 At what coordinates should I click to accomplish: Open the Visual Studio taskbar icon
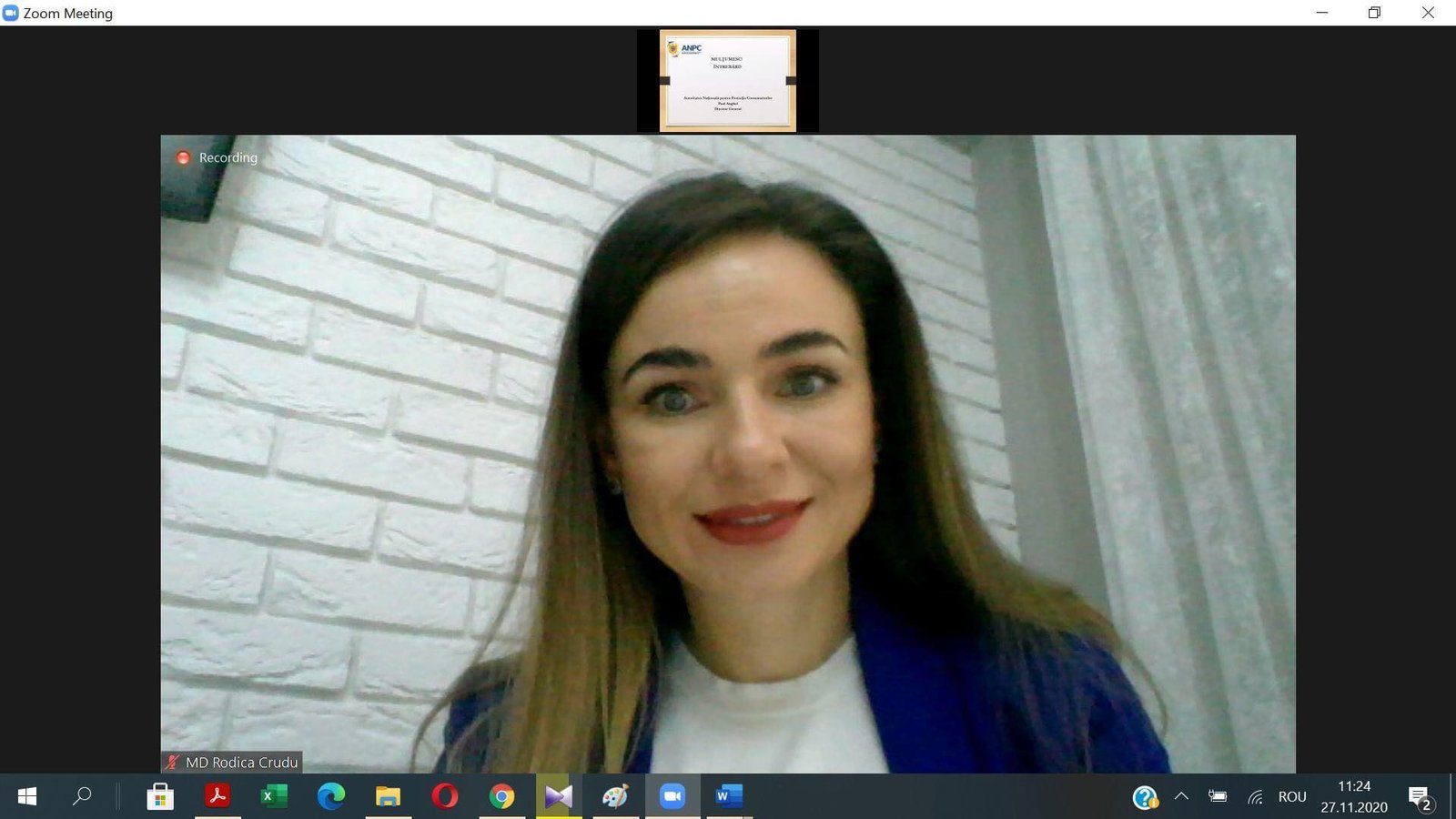coord(559,796)
